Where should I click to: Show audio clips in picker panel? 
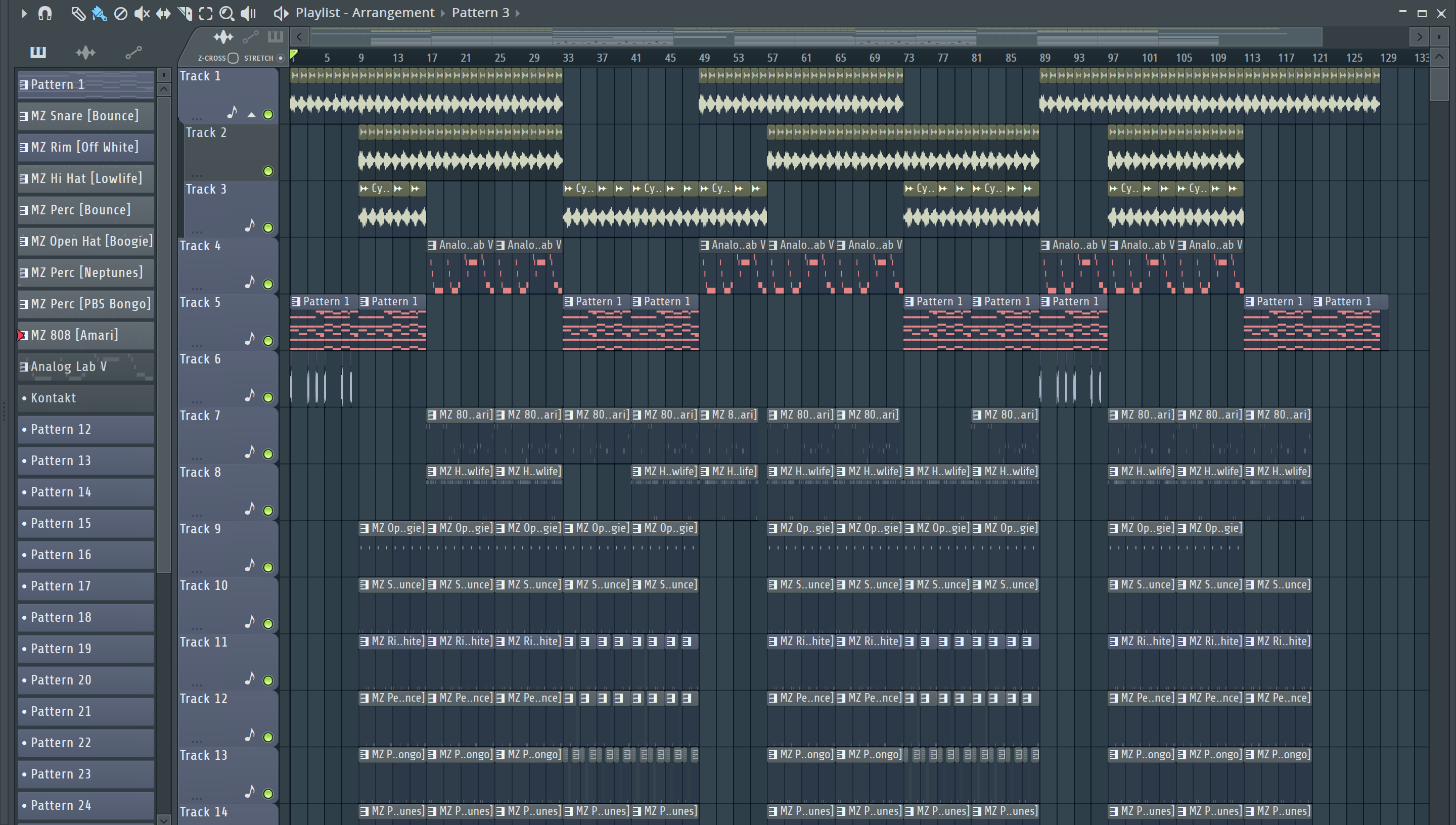click(85, 52)
